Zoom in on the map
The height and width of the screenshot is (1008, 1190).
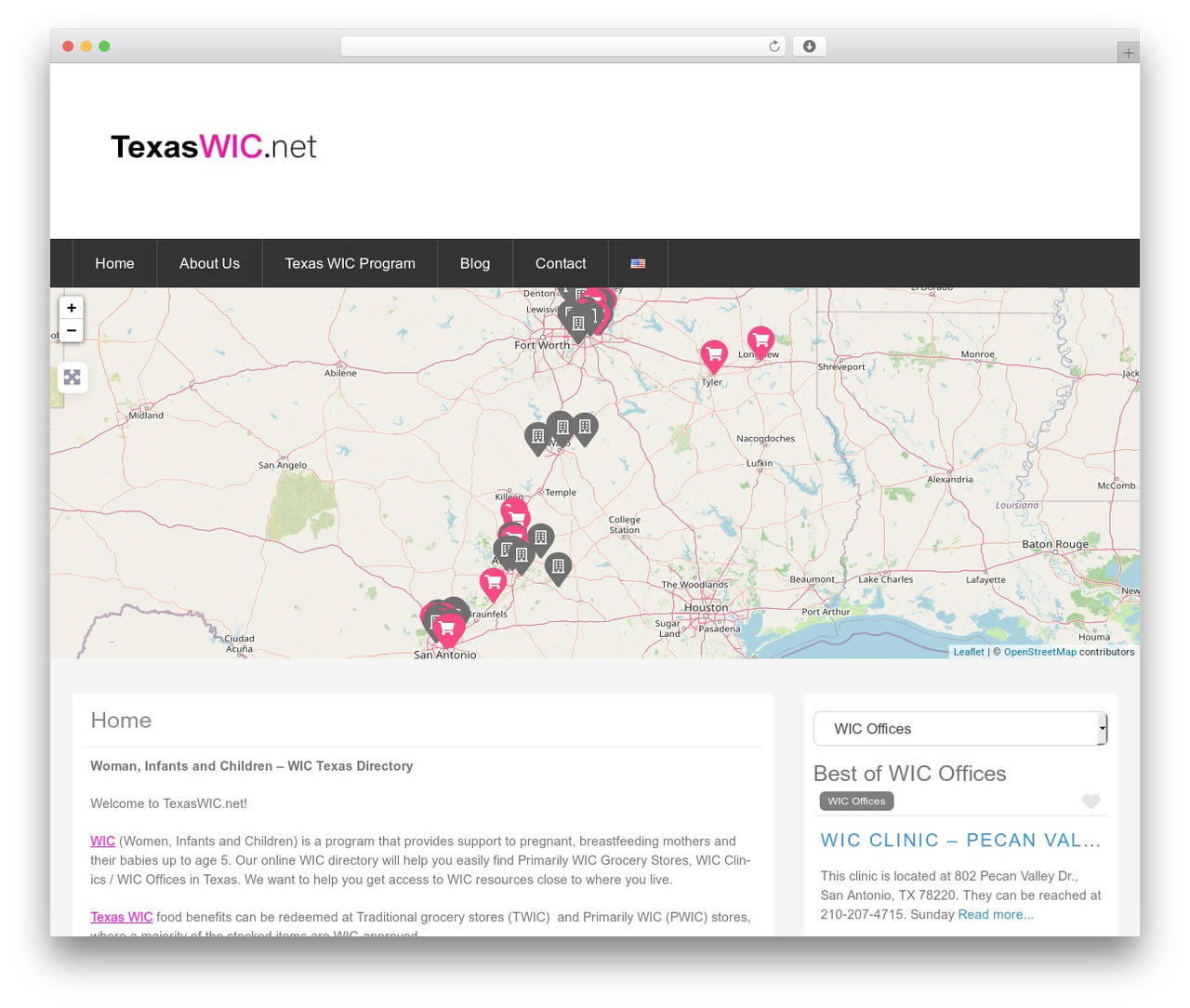[72, 308]
